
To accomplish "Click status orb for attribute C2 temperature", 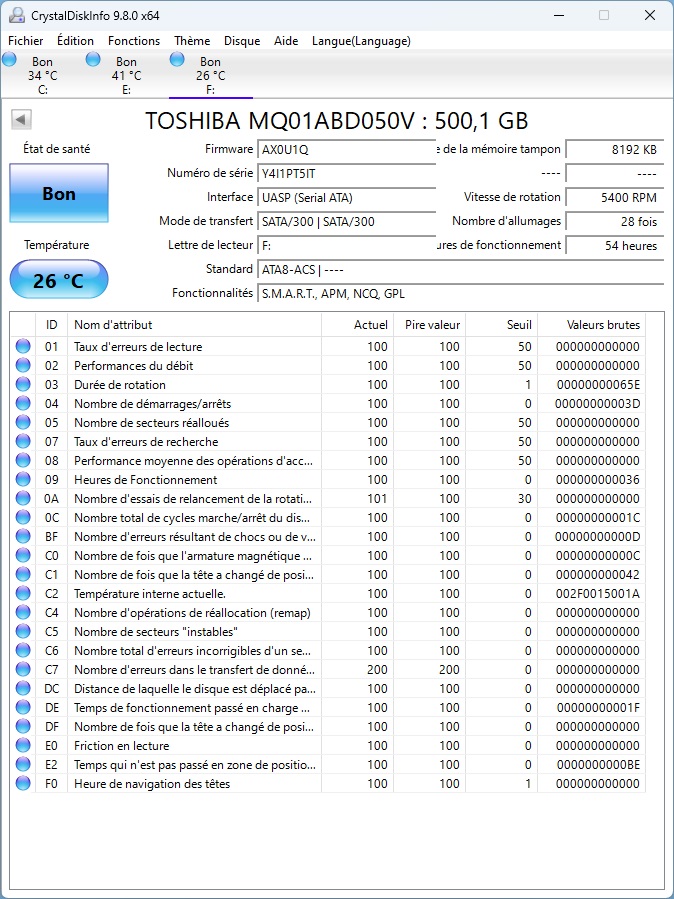I will 23,593.
